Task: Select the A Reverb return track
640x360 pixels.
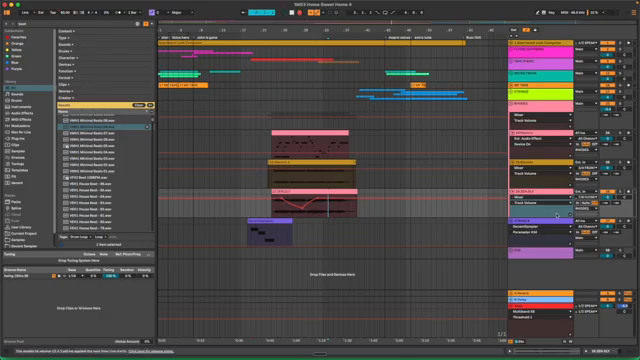Action: pos(540,293)
